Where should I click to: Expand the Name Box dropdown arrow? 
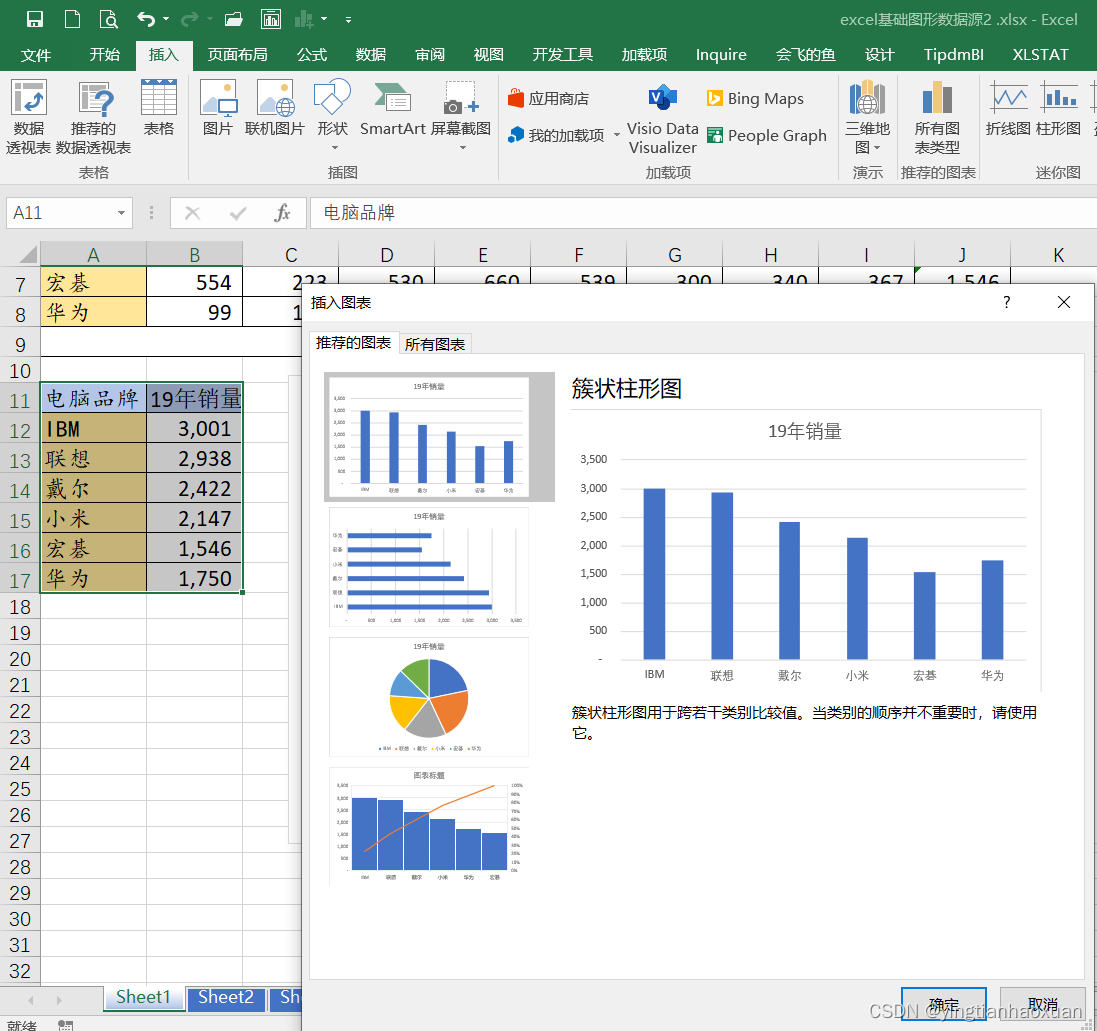click(121, 213)
